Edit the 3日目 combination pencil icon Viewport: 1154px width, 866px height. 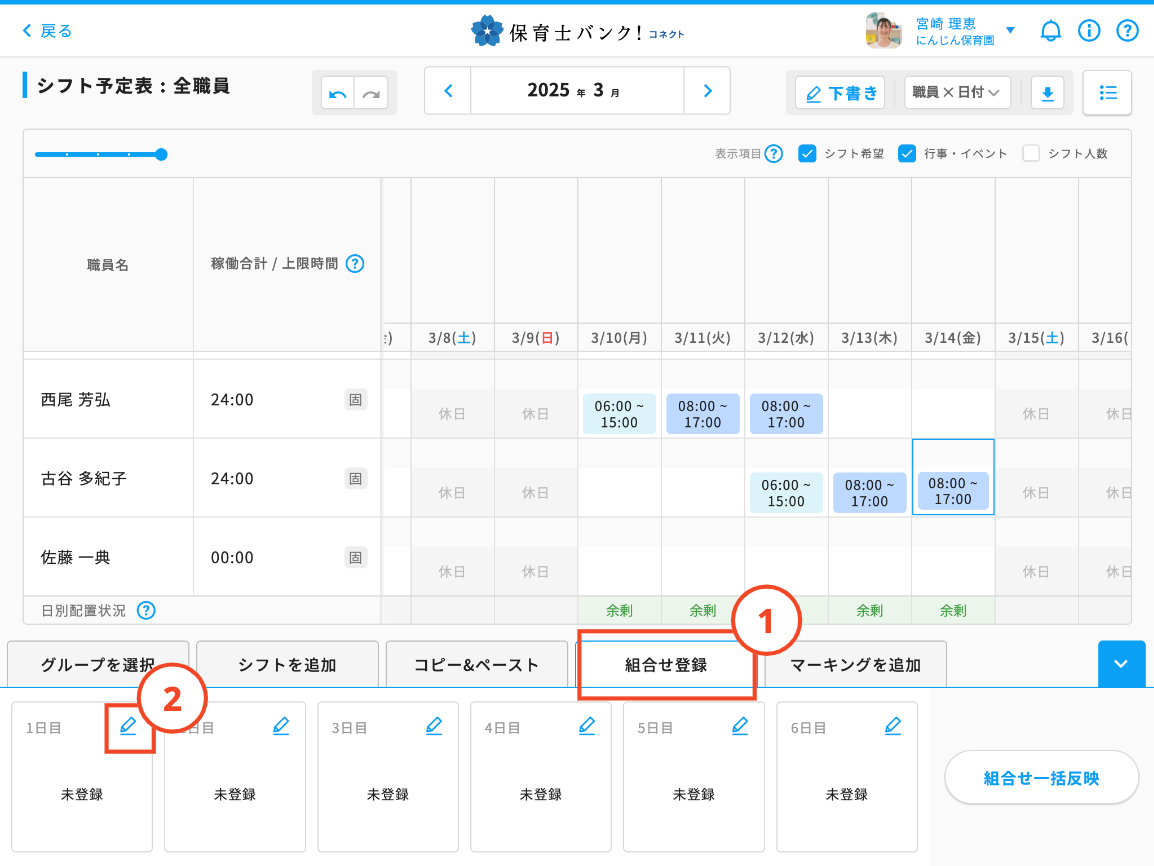point(434,727)
